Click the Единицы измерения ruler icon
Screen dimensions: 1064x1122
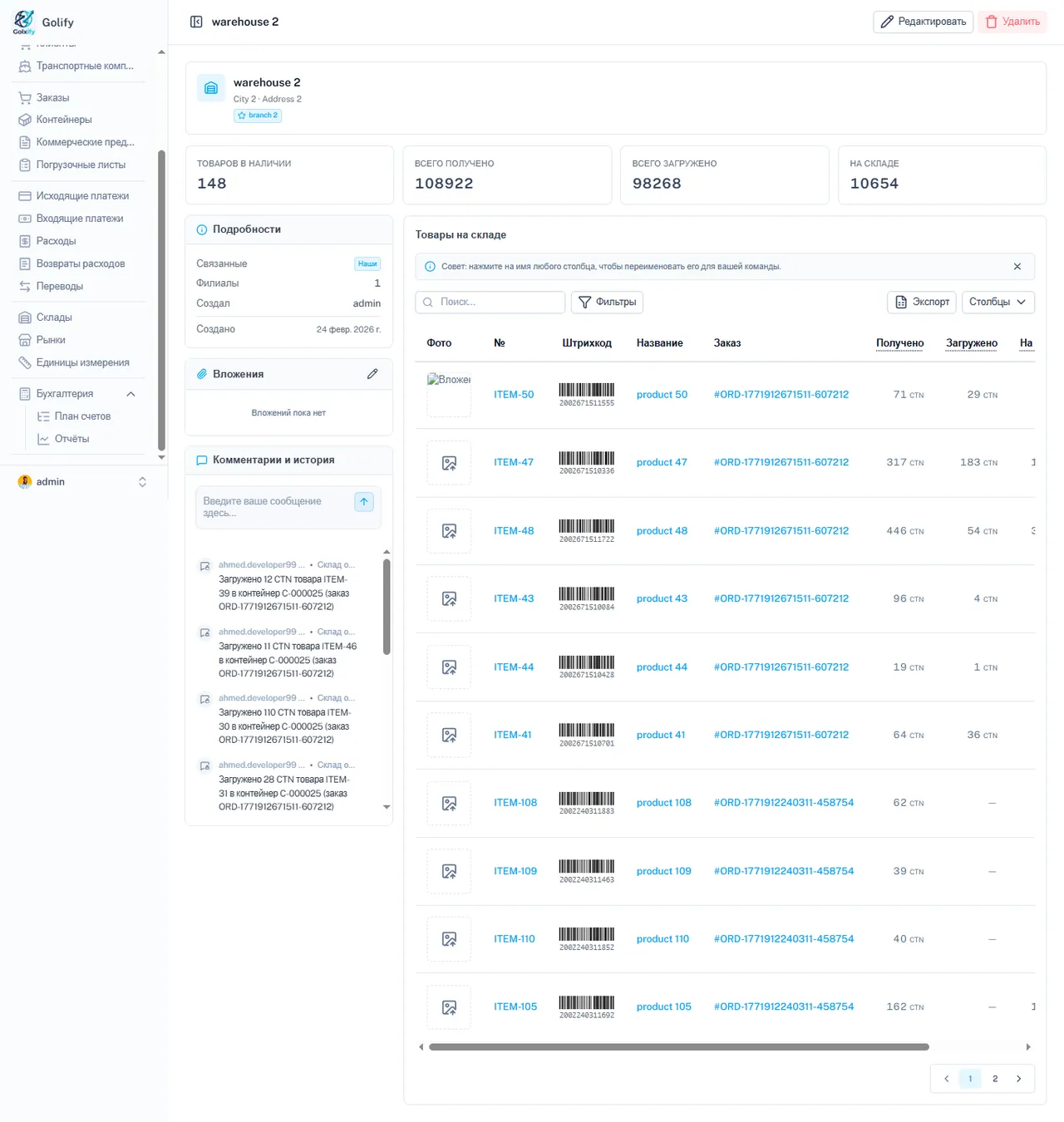[x=25, y=362]
